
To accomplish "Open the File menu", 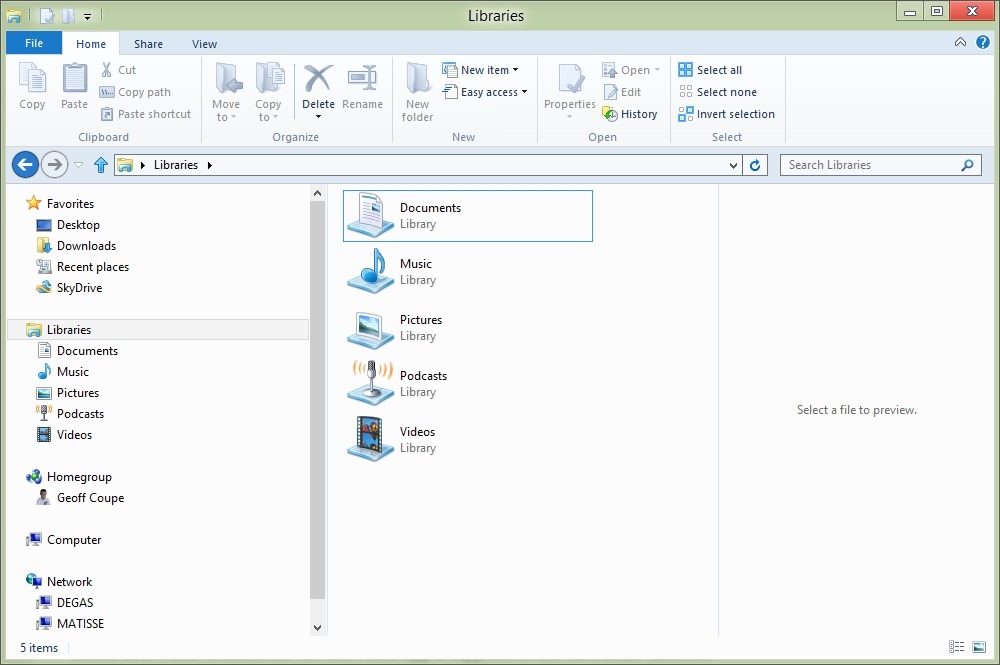I will (x=34, y=43).
